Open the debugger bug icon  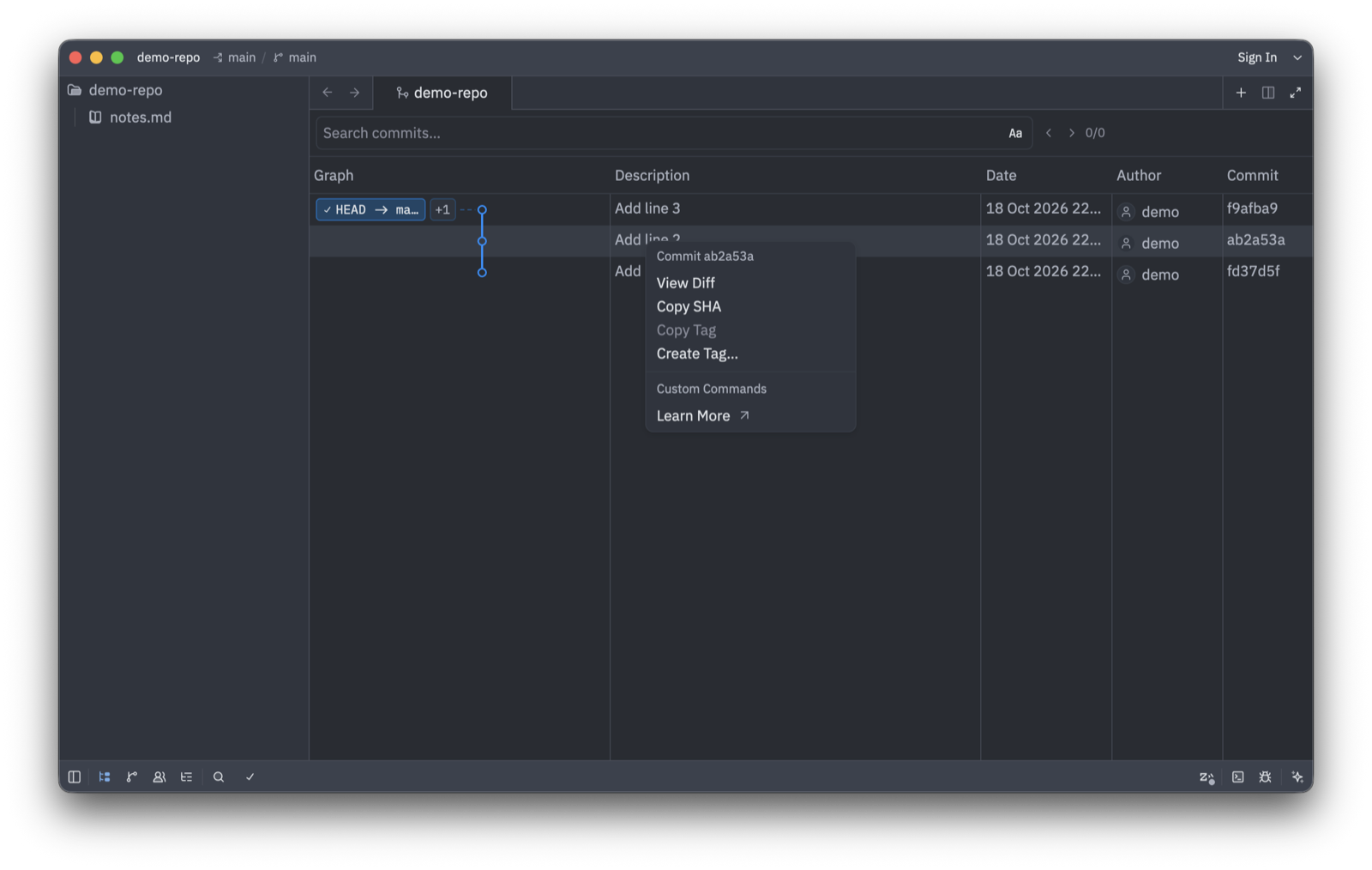pyautogui.click(x=1265, y=776)
